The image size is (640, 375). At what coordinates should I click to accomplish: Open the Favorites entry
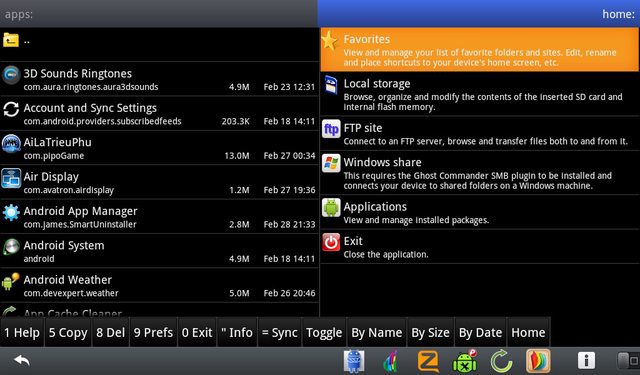480,50
